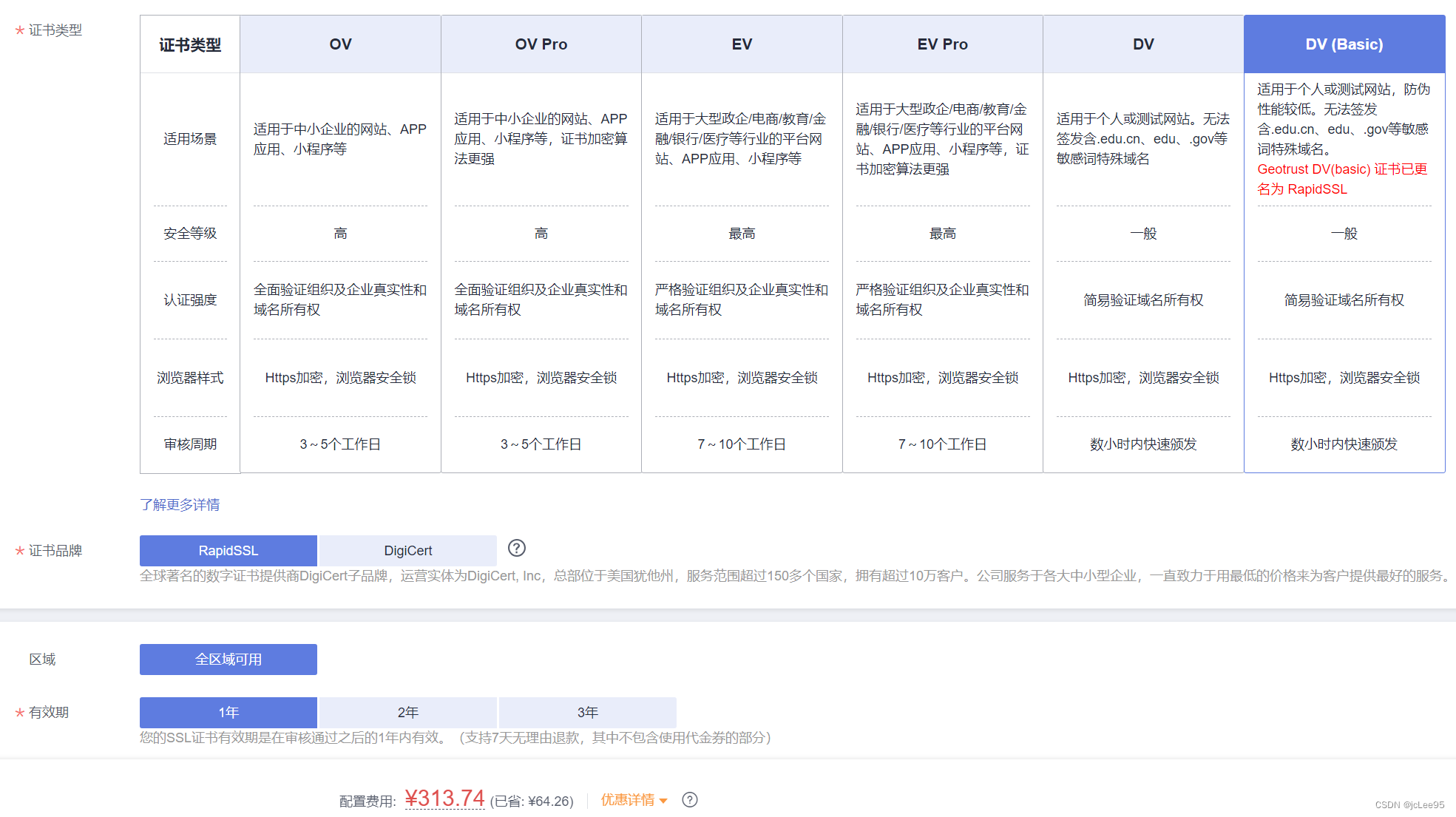
Task: Set validity period to 2年
Action: [408, 713]
